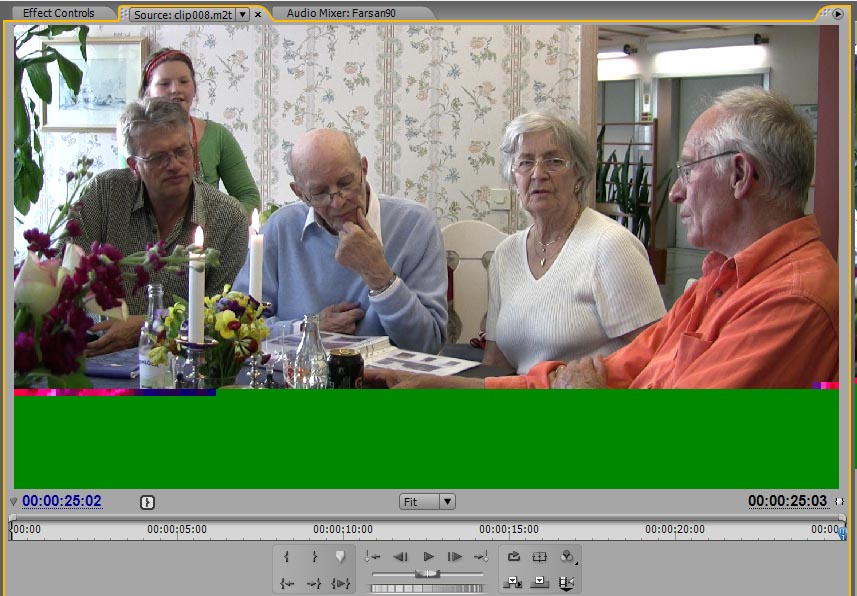The image size is (857, 596).
Task: Click the triangle left of current timecode
Action: coord(14,501)
